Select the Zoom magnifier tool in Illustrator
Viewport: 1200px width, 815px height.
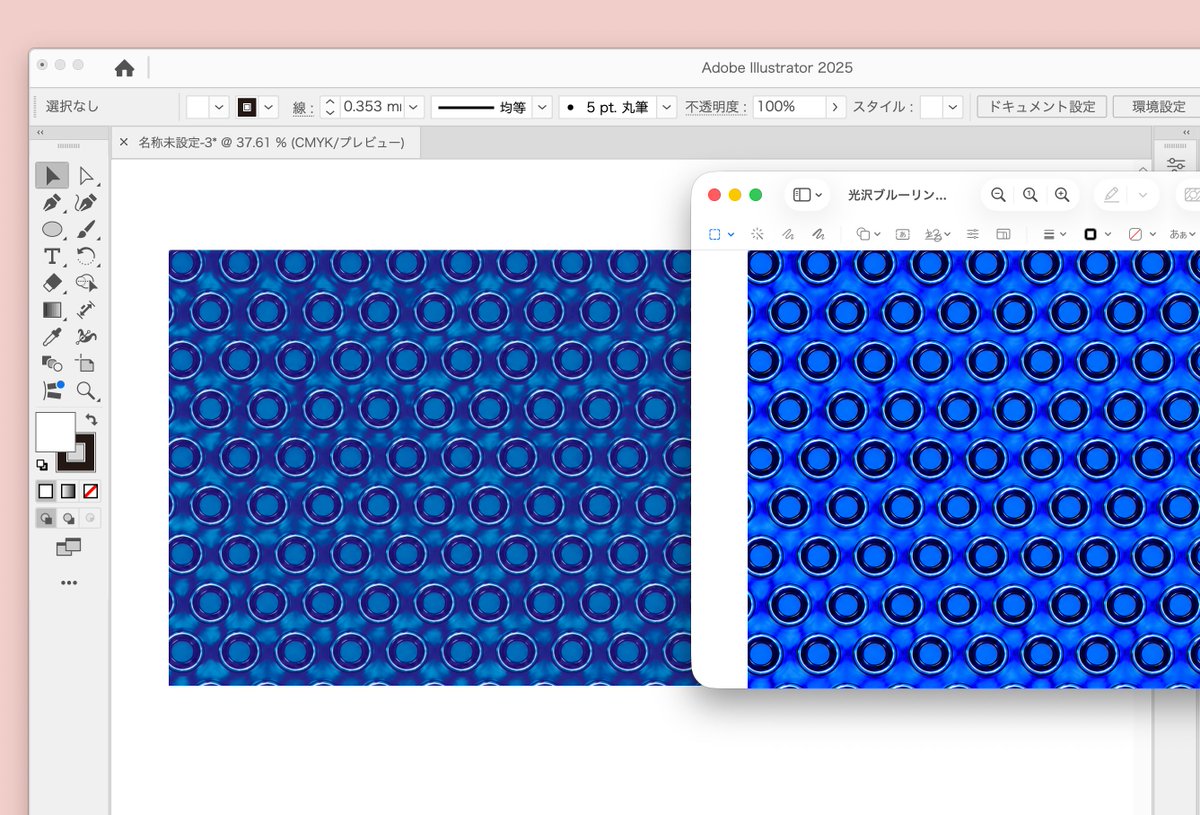pos(86,391)
